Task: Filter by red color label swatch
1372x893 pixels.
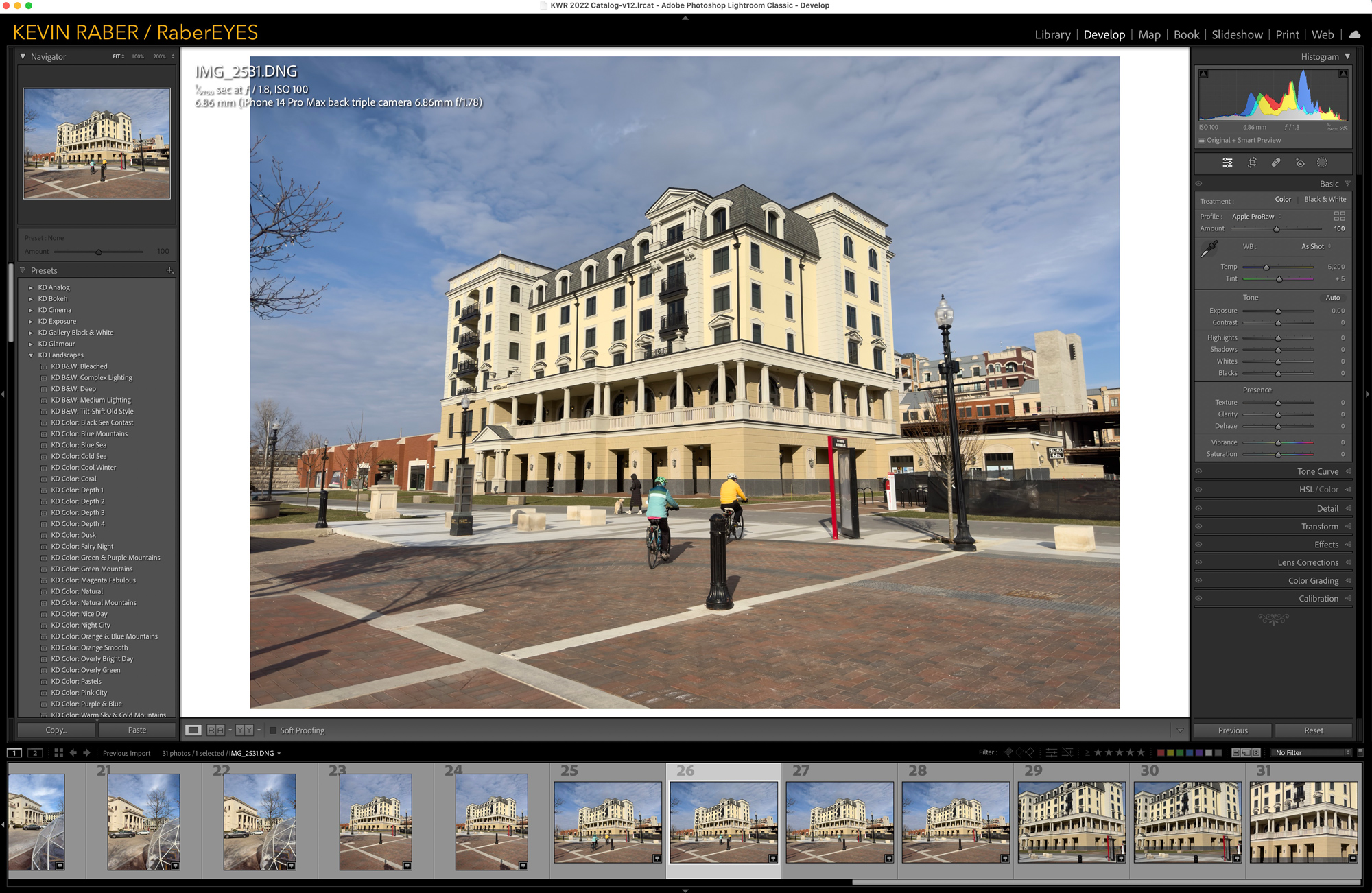Action: click(x=1161, y=752)
